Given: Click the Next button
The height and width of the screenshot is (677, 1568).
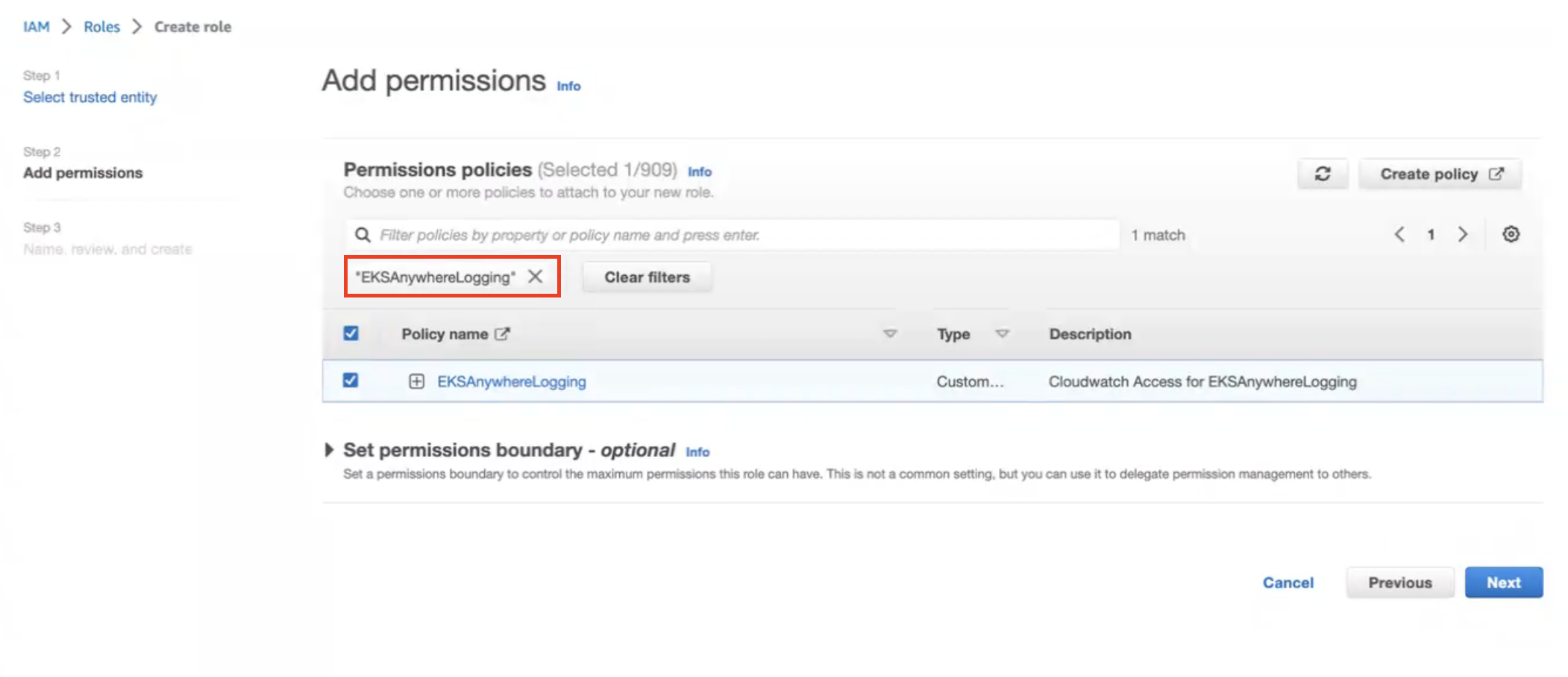Looking at the screenshot, I should [x=1503, y=582].
